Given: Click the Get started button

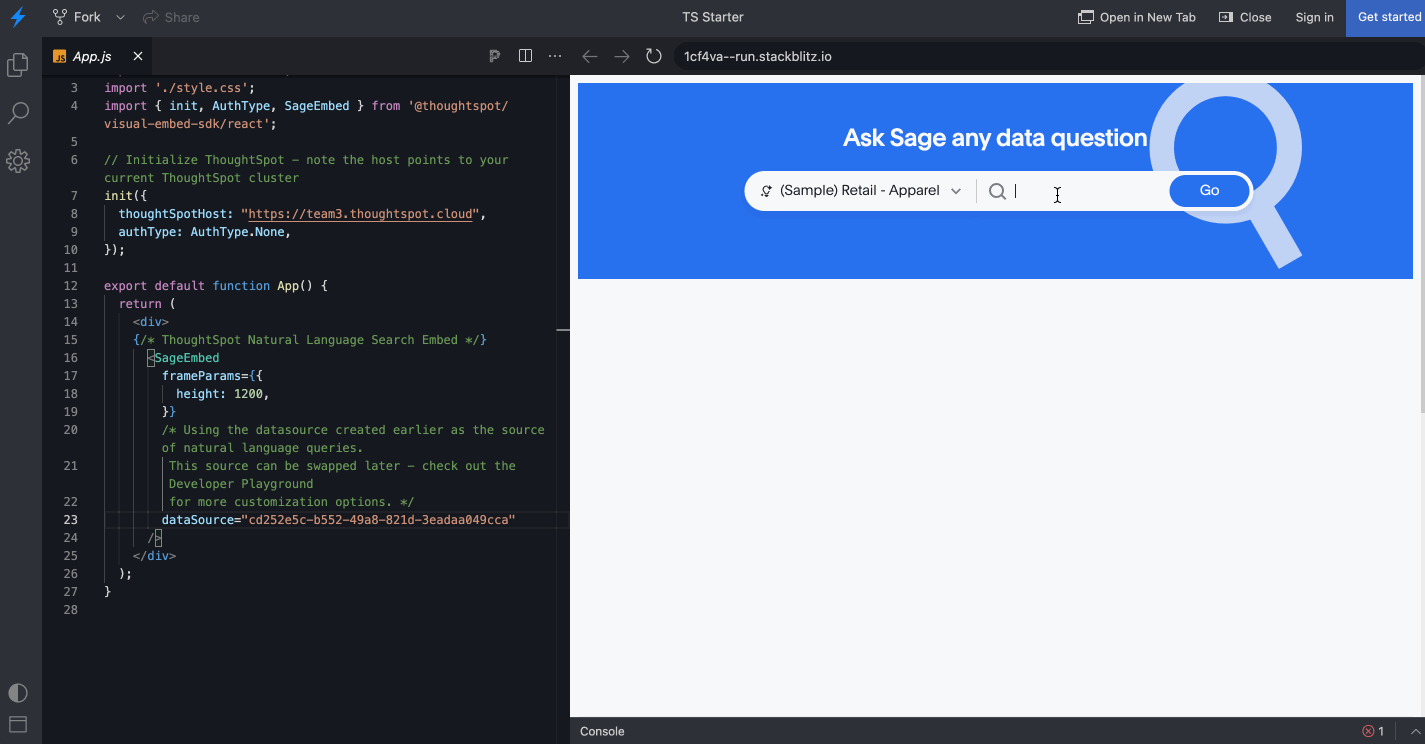Looking at the screenshot, I should click(1388, 17).
